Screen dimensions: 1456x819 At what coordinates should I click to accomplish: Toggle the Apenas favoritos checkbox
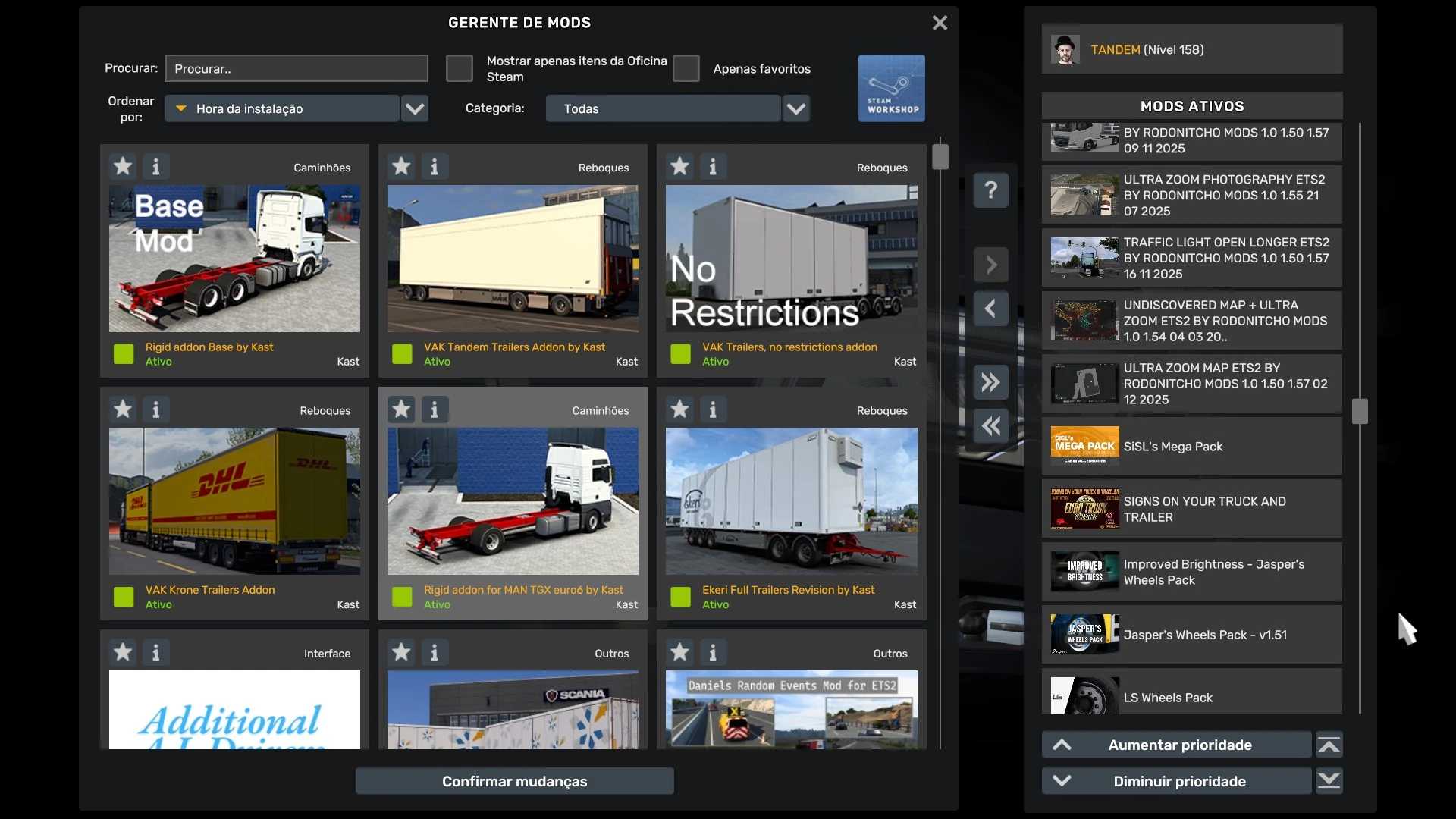coord(686,68)
